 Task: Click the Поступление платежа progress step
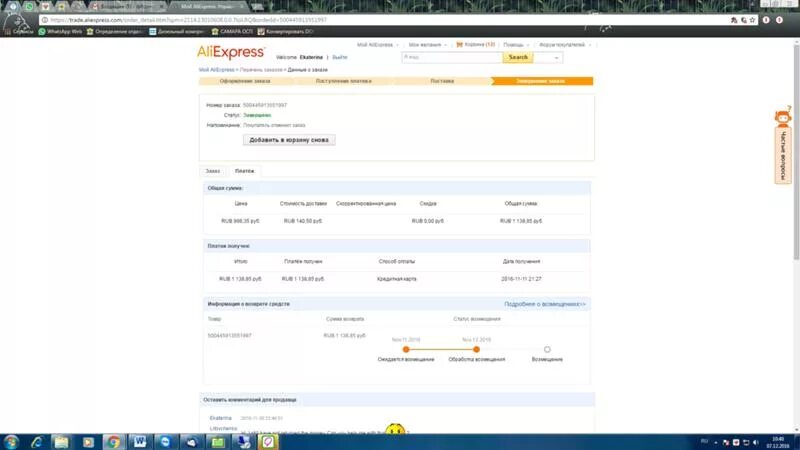(x=343, y=81)
